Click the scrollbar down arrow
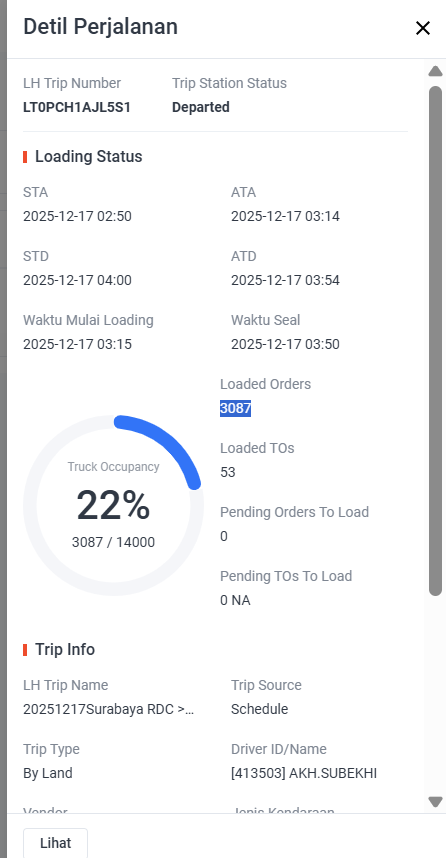This screenshot has width=446, height=858. pyautogui.click(x=435, y=802)
